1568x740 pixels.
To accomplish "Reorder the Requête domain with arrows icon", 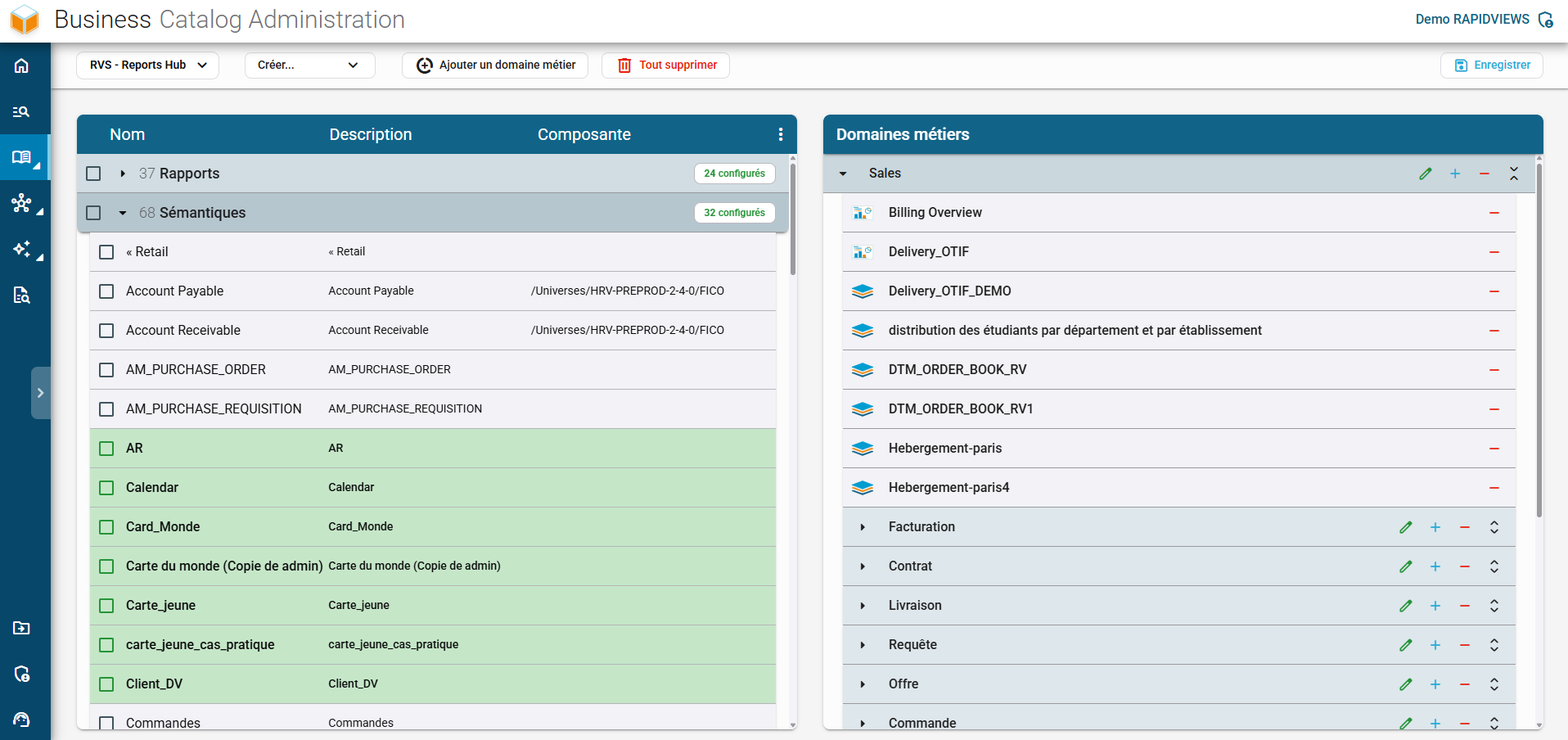I will click(x=1494, y=645).
